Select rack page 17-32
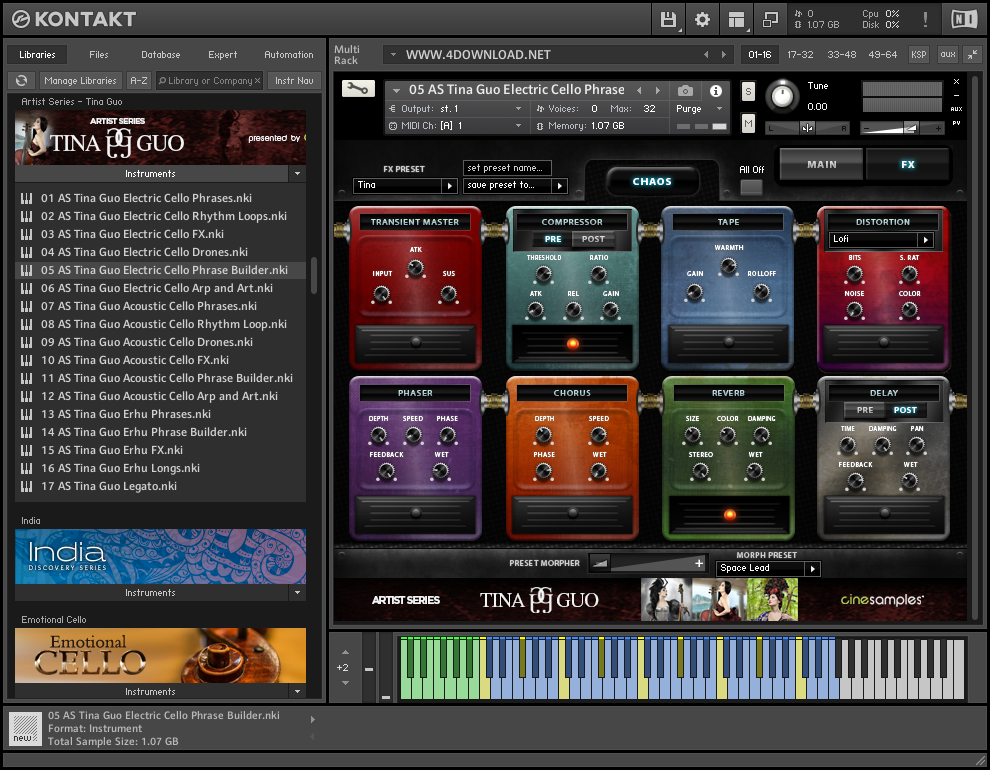 click(x=800, y=55)
